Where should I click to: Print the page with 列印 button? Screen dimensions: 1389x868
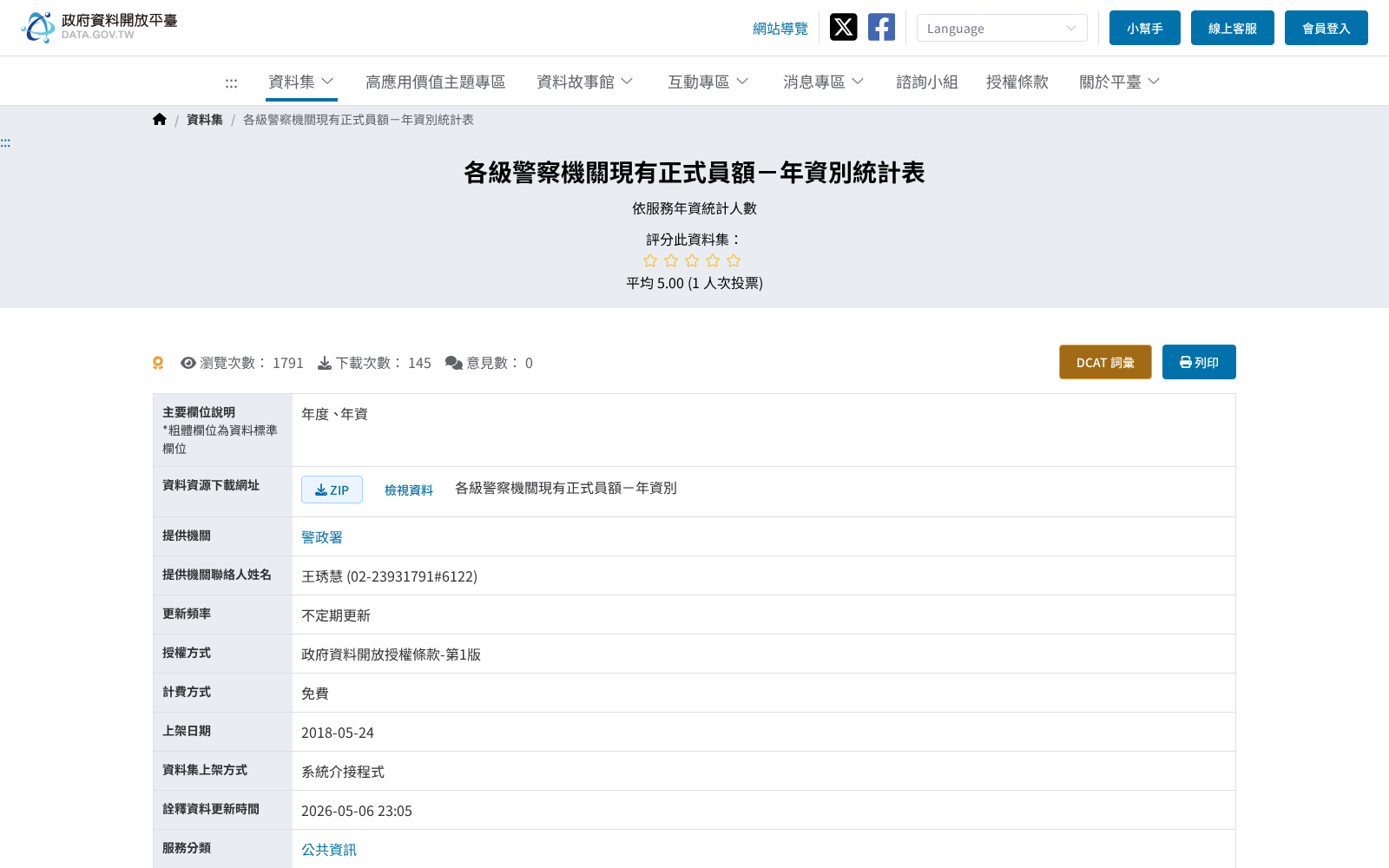tap(1199, 362)
